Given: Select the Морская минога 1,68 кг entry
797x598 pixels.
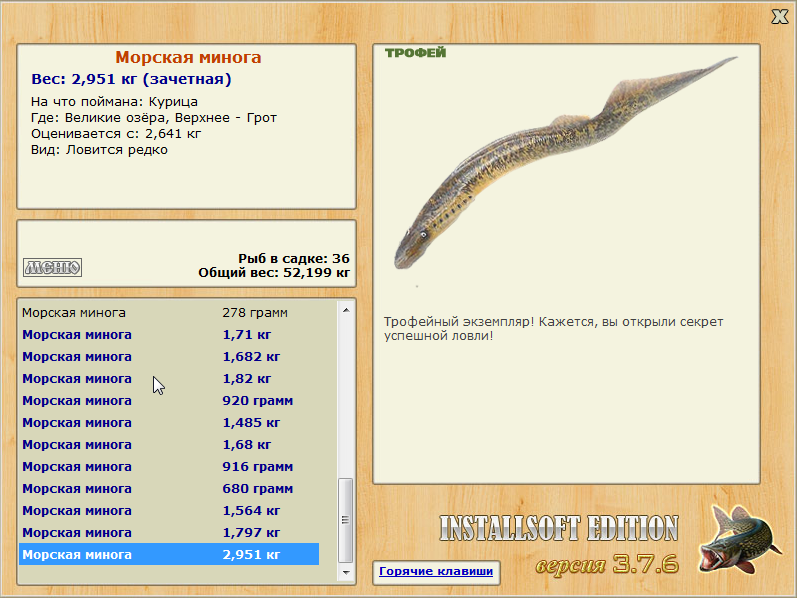Looking at the screenshot, I should click(x=169, y=444).
